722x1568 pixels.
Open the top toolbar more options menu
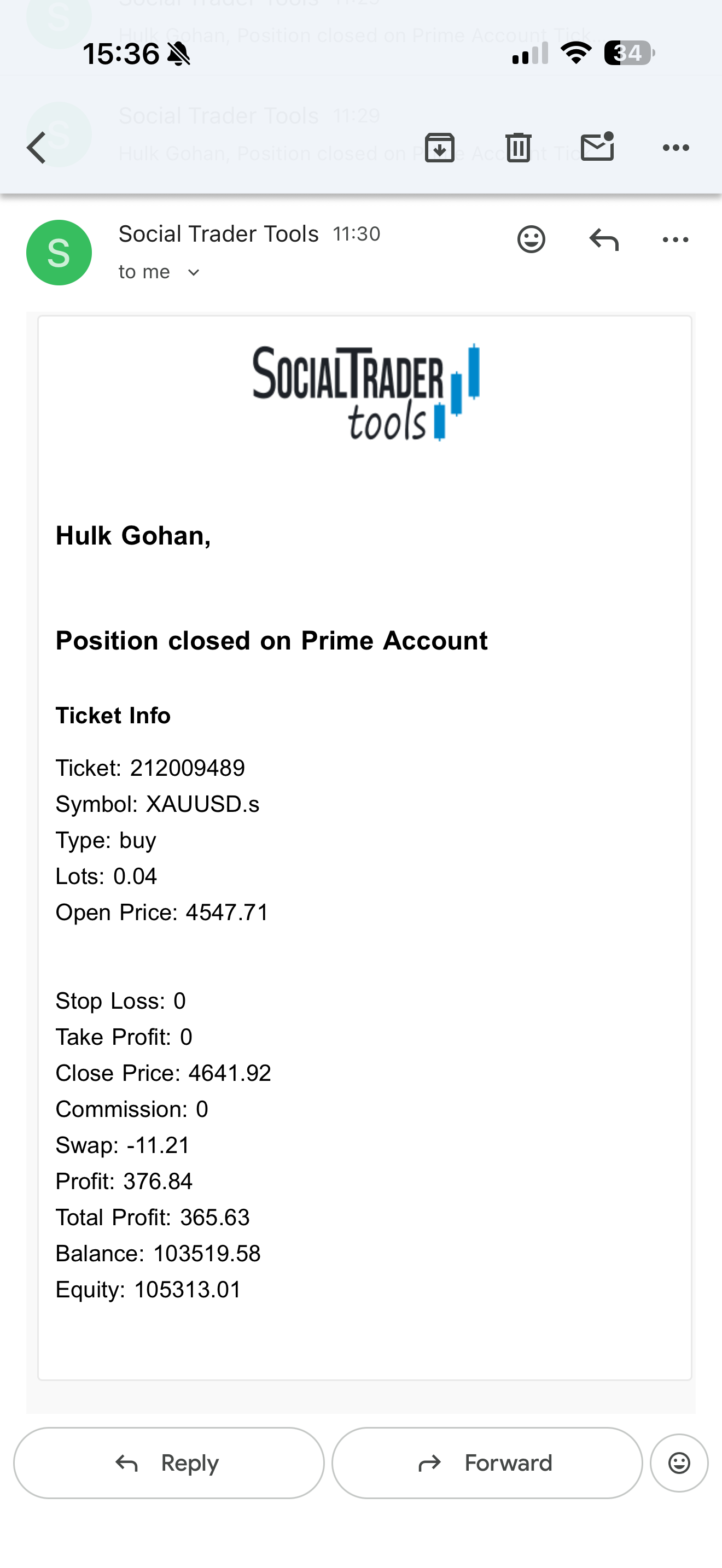[x=676, y=147]
